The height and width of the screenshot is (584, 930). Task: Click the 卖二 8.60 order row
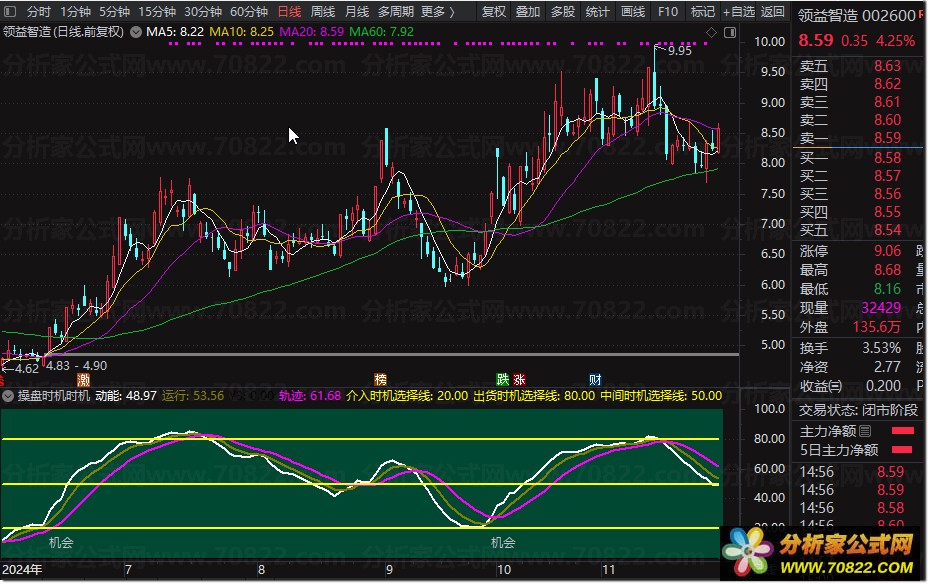850,120
